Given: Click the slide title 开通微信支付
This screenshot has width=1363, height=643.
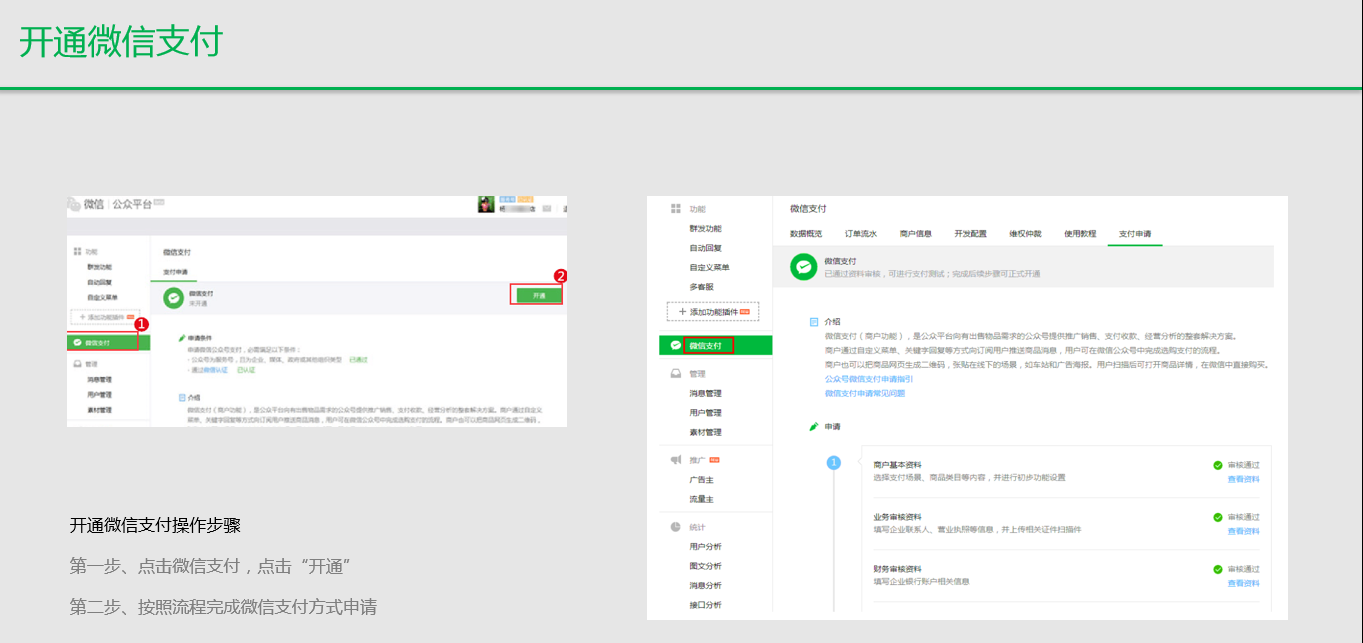Looking at the screenshot, I should (x=120, y=42).
